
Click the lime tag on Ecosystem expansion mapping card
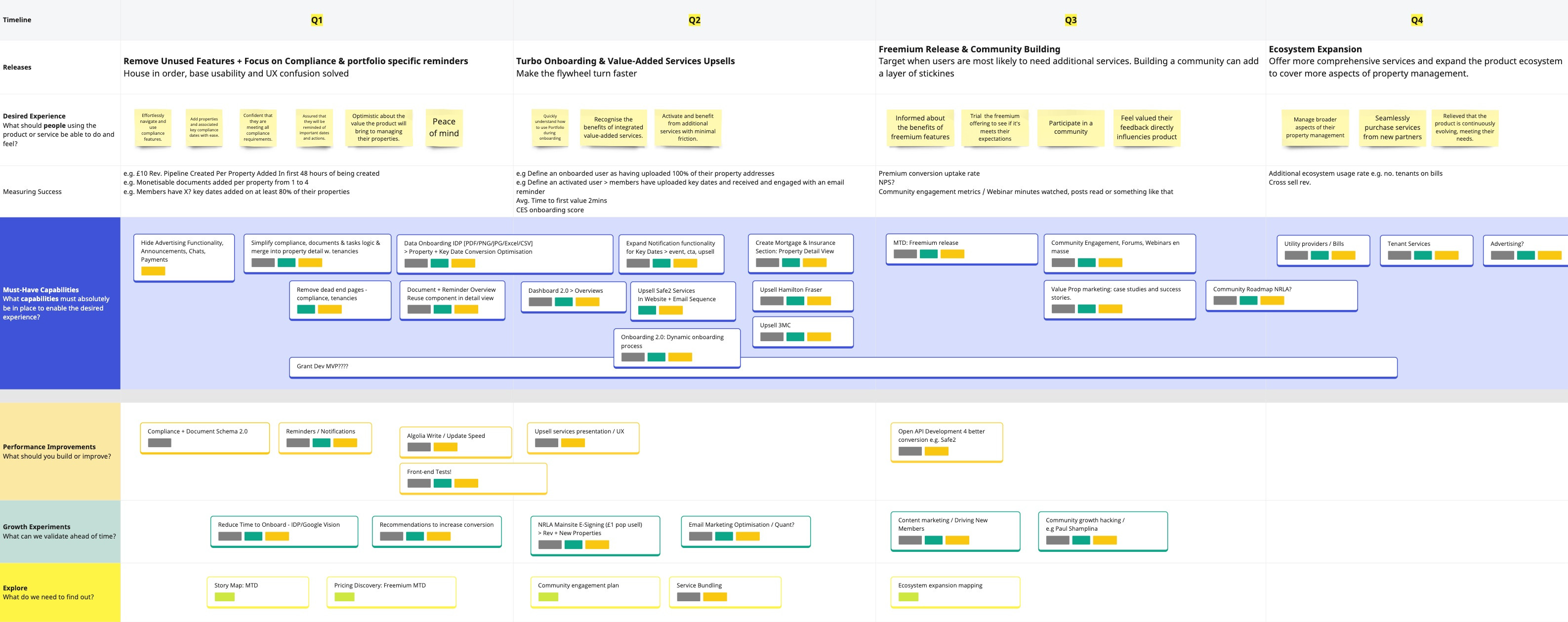click(908, 597)
